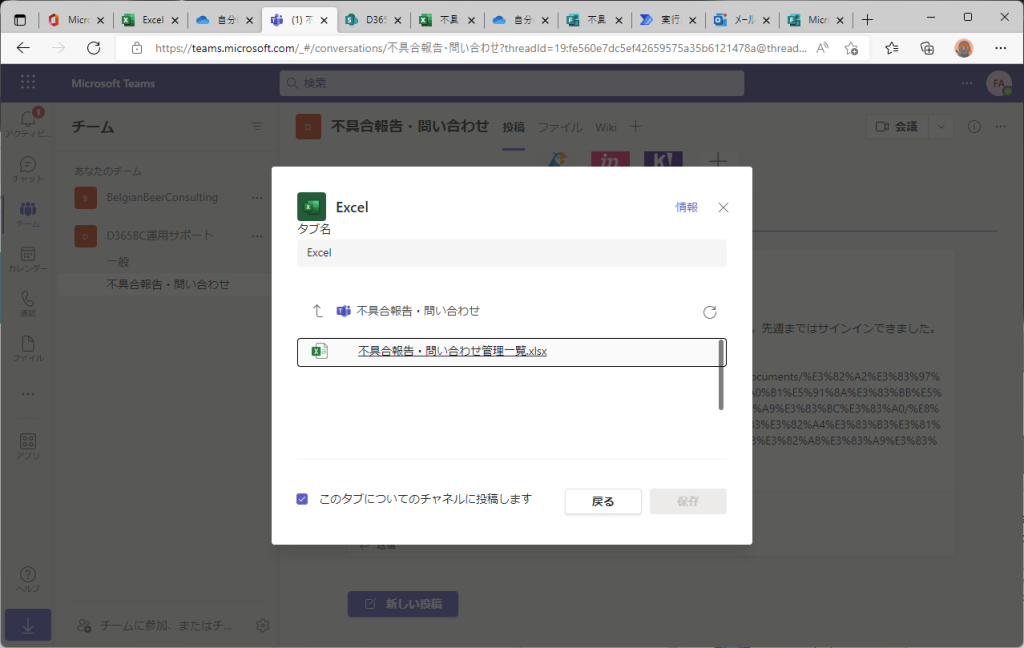Viewport: 1024px width, 648px height.
Task: Switch to the Wiki tab
Action: click(605, 127)
